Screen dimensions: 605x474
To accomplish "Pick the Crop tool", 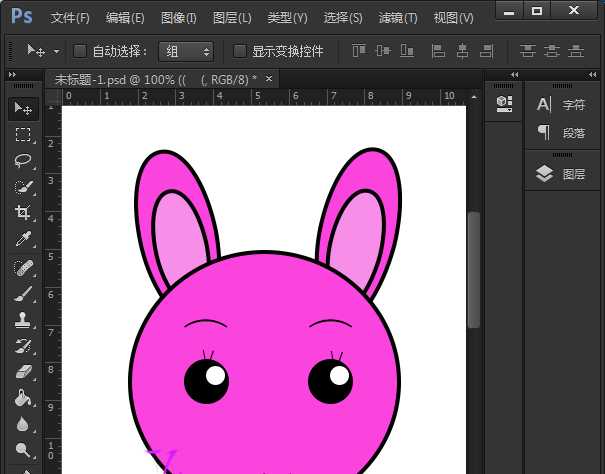I will pos(22,213).
